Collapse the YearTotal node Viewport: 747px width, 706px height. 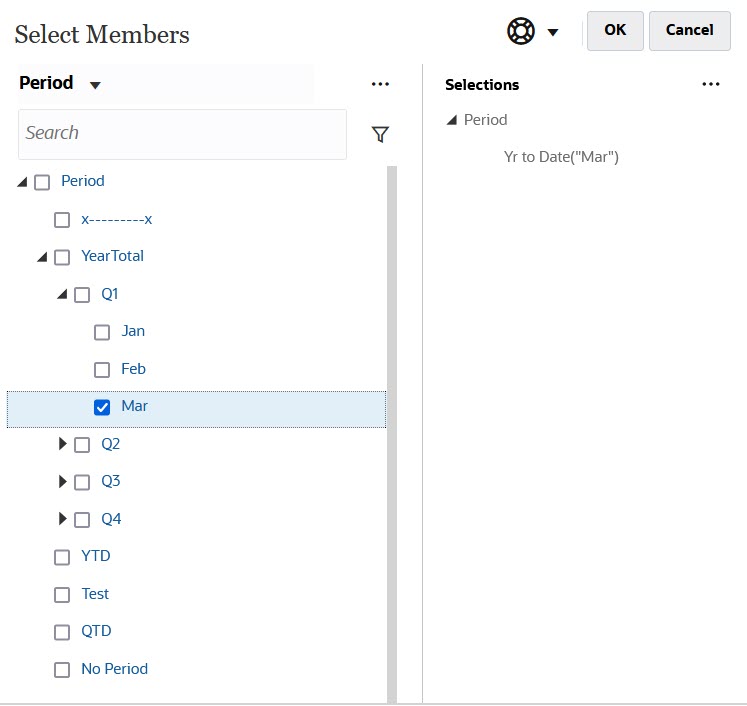(x=42, y=257)
